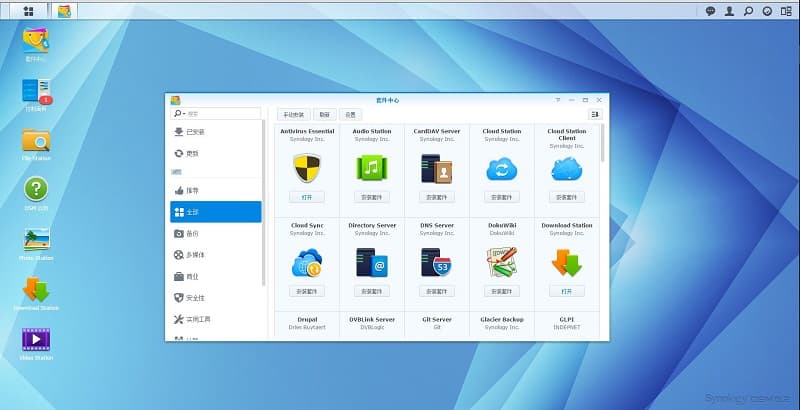Viewport: 800px width, 410px height.
Task: Toggle the package list view mode button
Action: (595, 114)
